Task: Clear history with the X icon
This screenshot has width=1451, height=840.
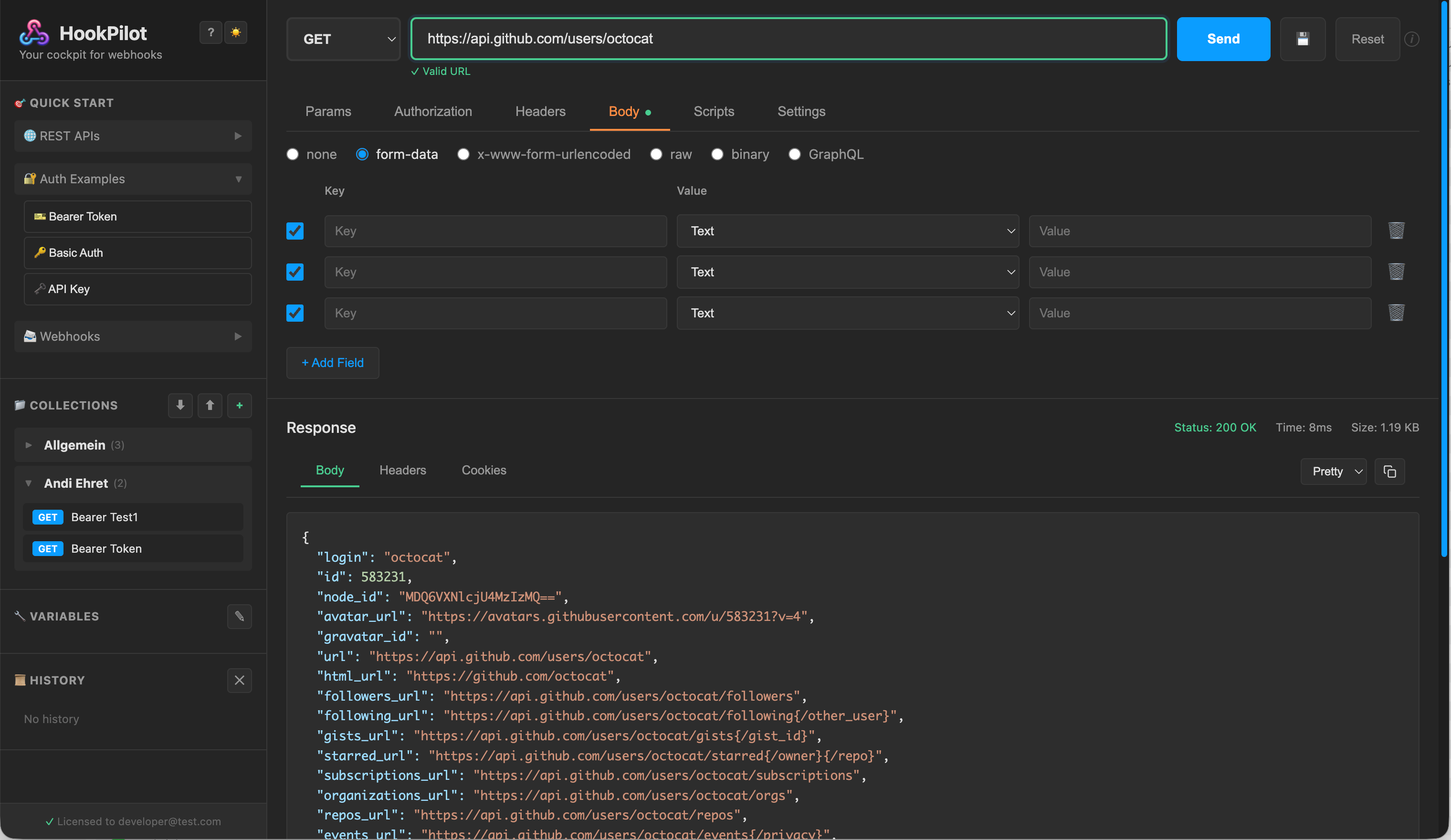Action: coord(240,680)
